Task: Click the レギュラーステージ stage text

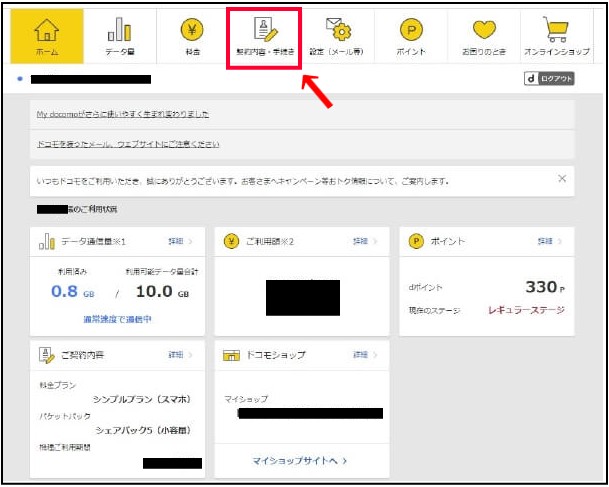Action: (526, 310)
